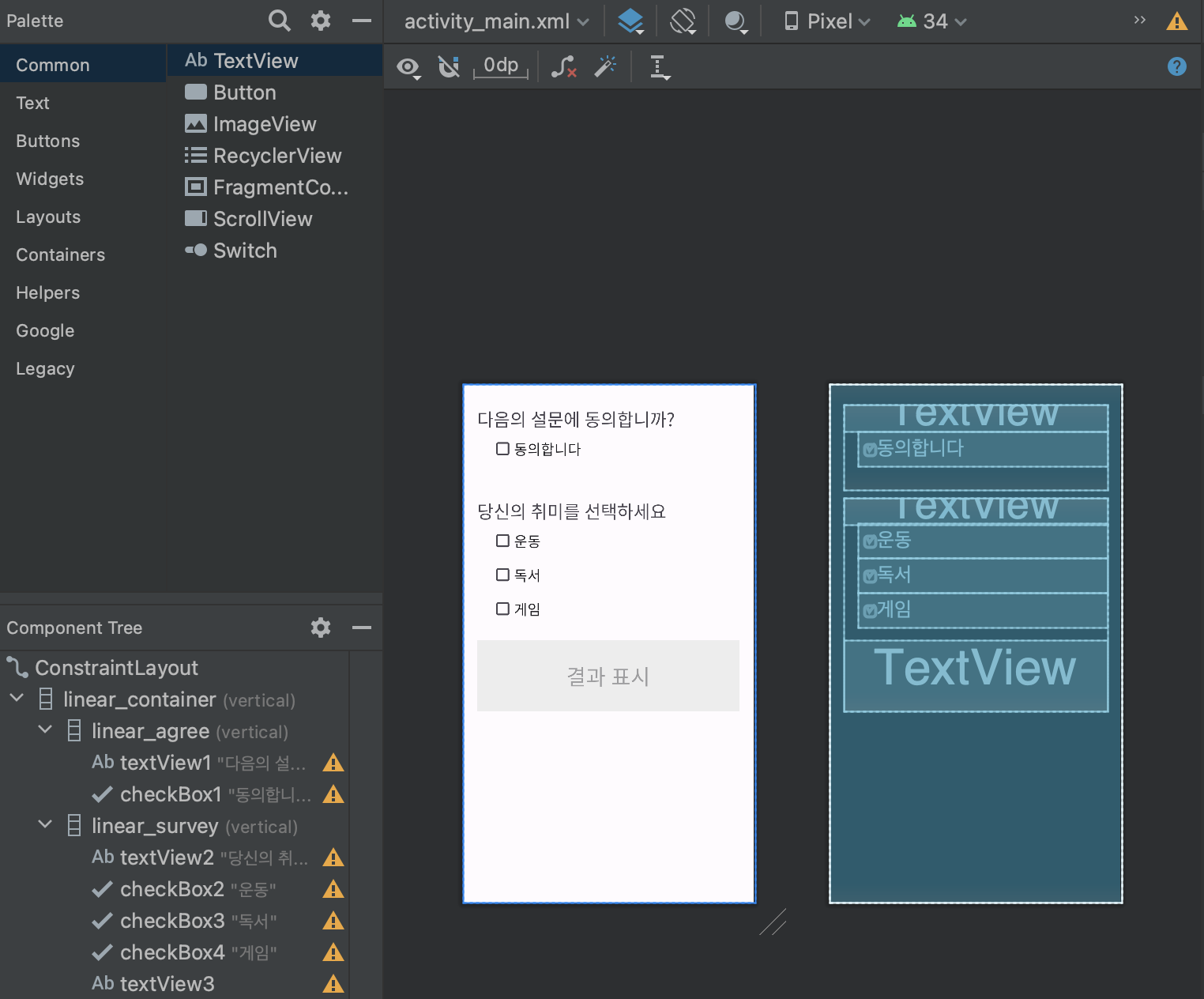1204x999 pixels.
Task: Open the Guidelines menu icon
Action: (660, 67)
